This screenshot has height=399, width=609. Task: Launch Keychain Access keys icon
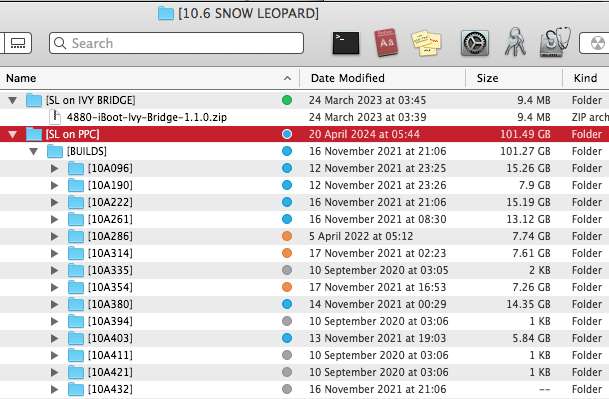click(x=515, y=42)
